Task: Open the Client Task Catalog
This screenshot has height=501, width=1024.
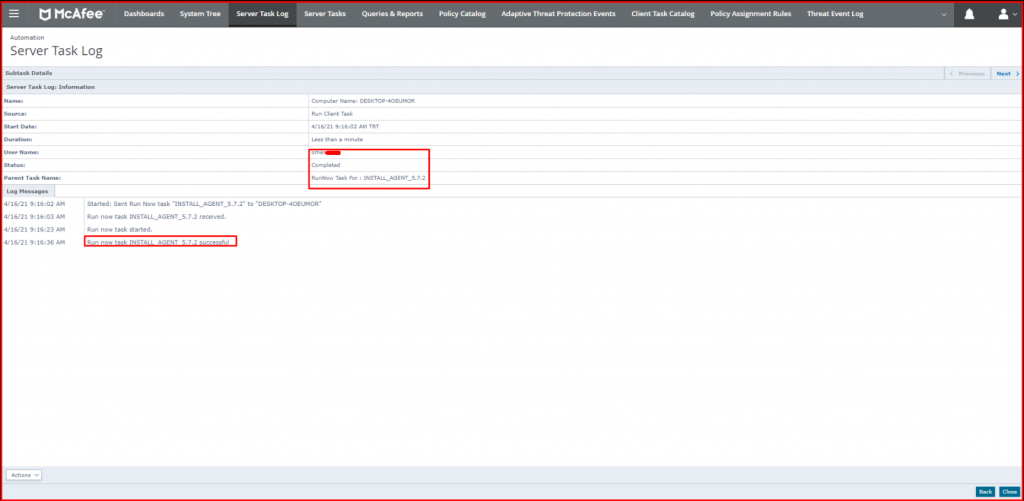Action: point(663,14)
